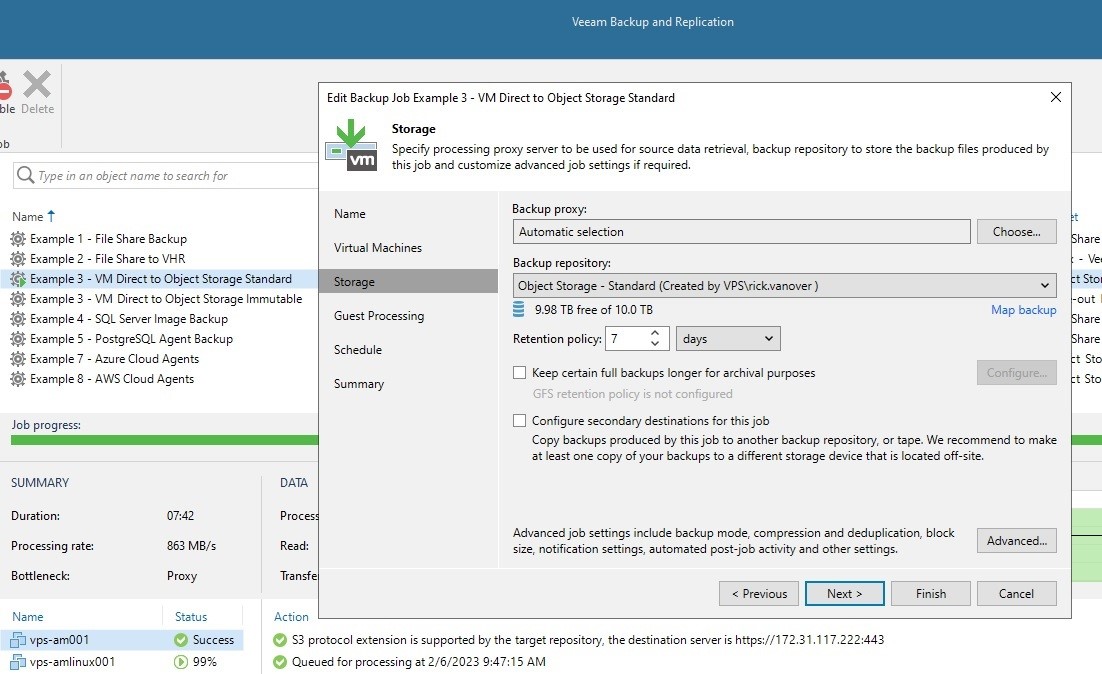Click the Advanced button for job settings
The image size is (1102, 674).
[x=1016, y=540]
